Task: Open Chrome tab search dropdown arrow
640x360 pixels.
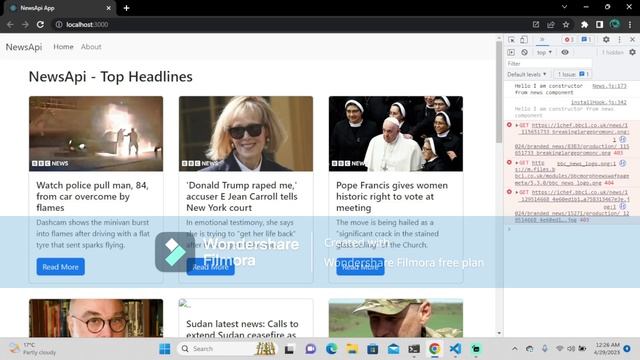Action: (x=564, y=7)
